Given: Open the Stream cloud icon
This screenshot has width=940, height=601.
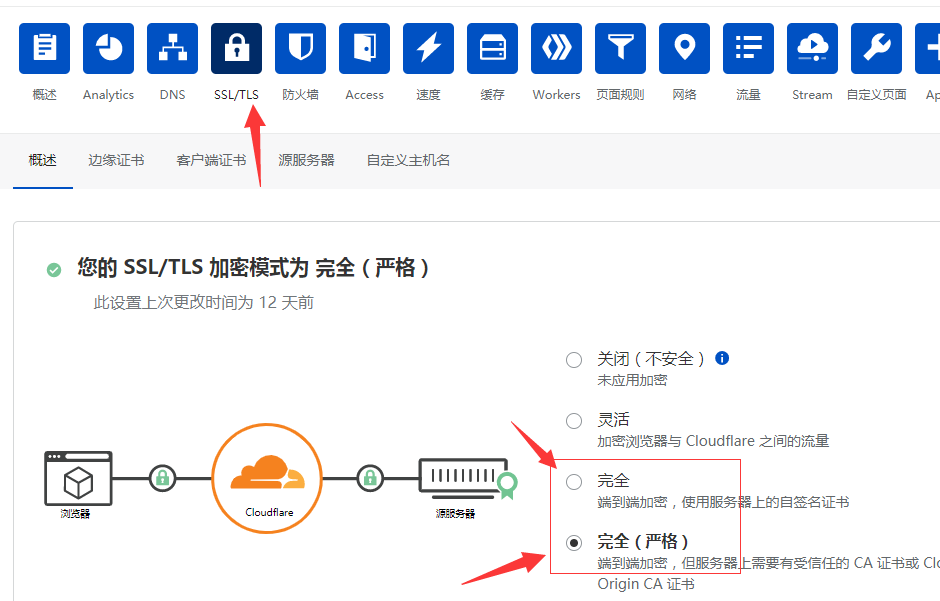Looking at the screenshot, I should coord(812,49).
